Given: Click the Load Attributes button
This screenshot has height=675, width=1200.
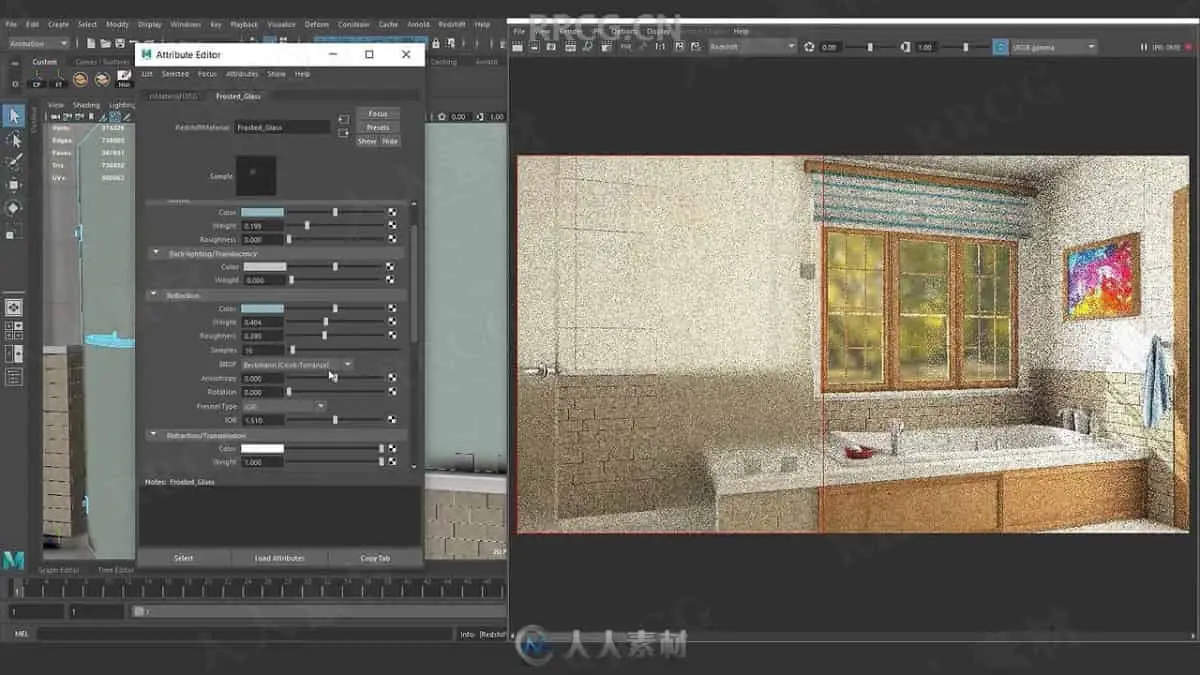Looking at the screenshot, I should tap(279, 558).
